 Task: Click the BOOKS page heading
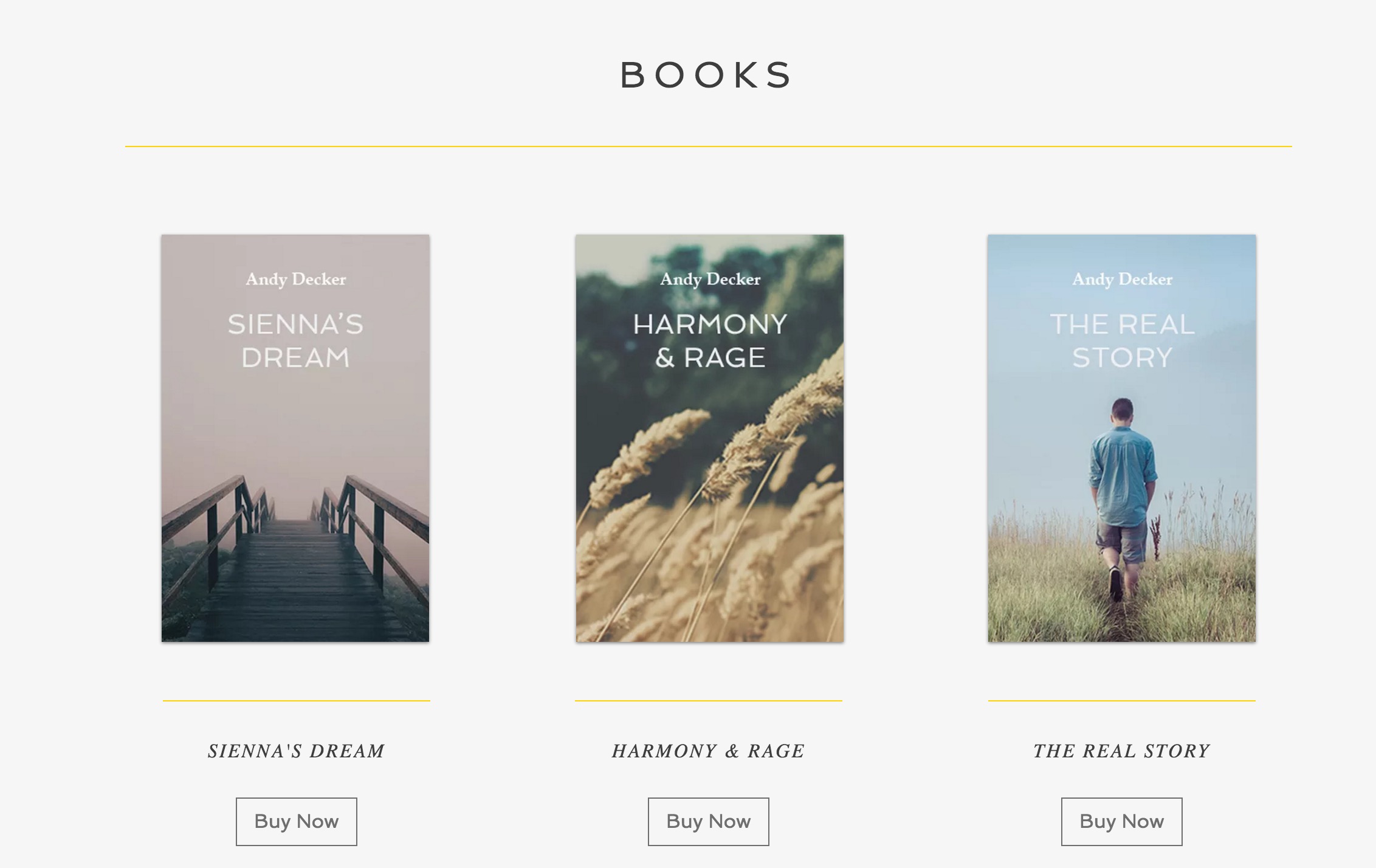point(706,75)
